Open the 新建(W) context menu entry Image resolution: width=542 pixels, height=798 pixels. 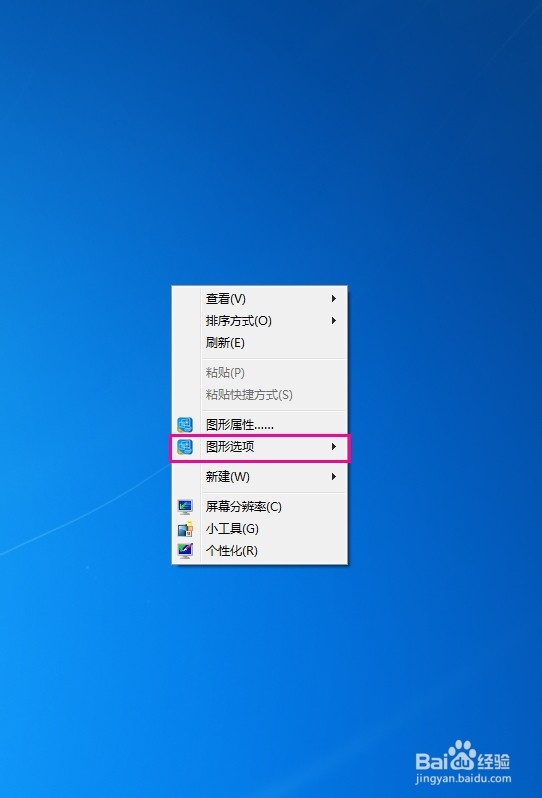point(260,477)
